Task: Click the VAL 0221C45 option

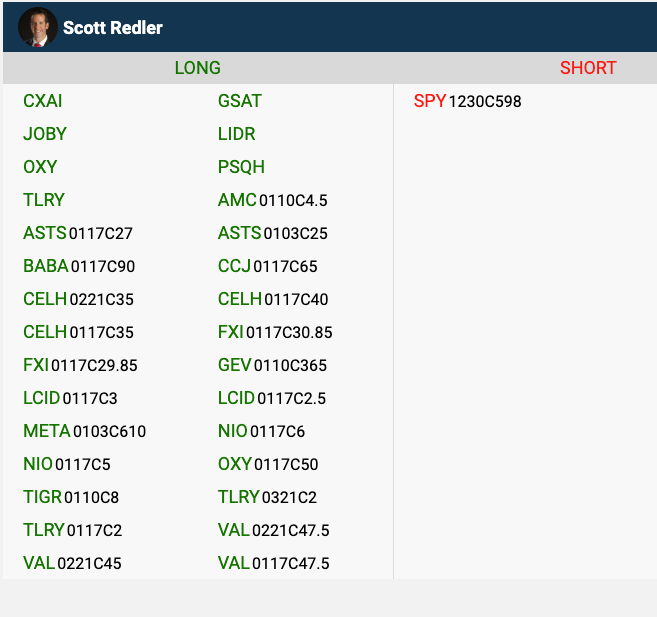Action: (72, 563)
